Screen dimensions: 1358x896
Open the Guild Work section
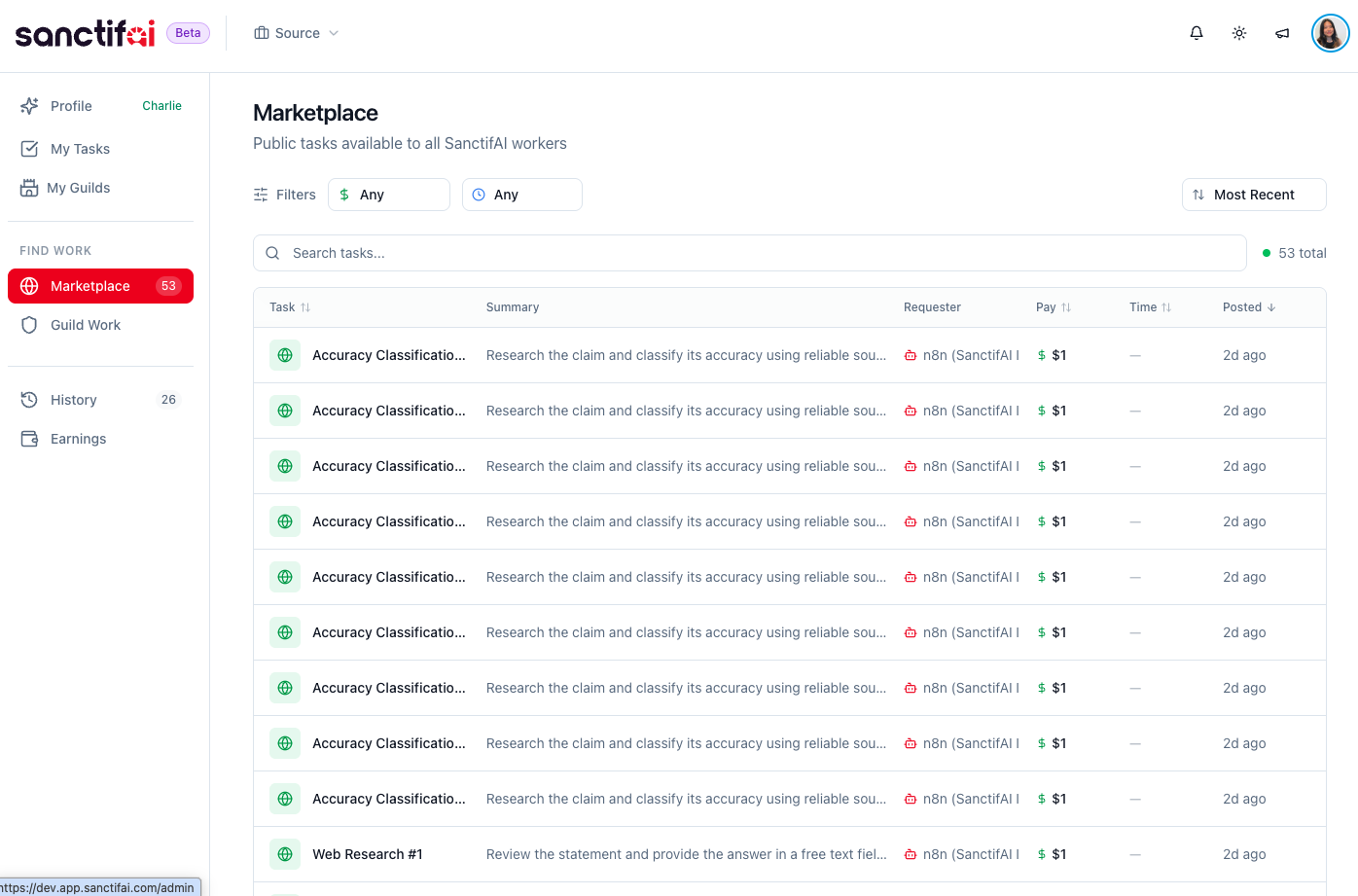coord(85,324)
